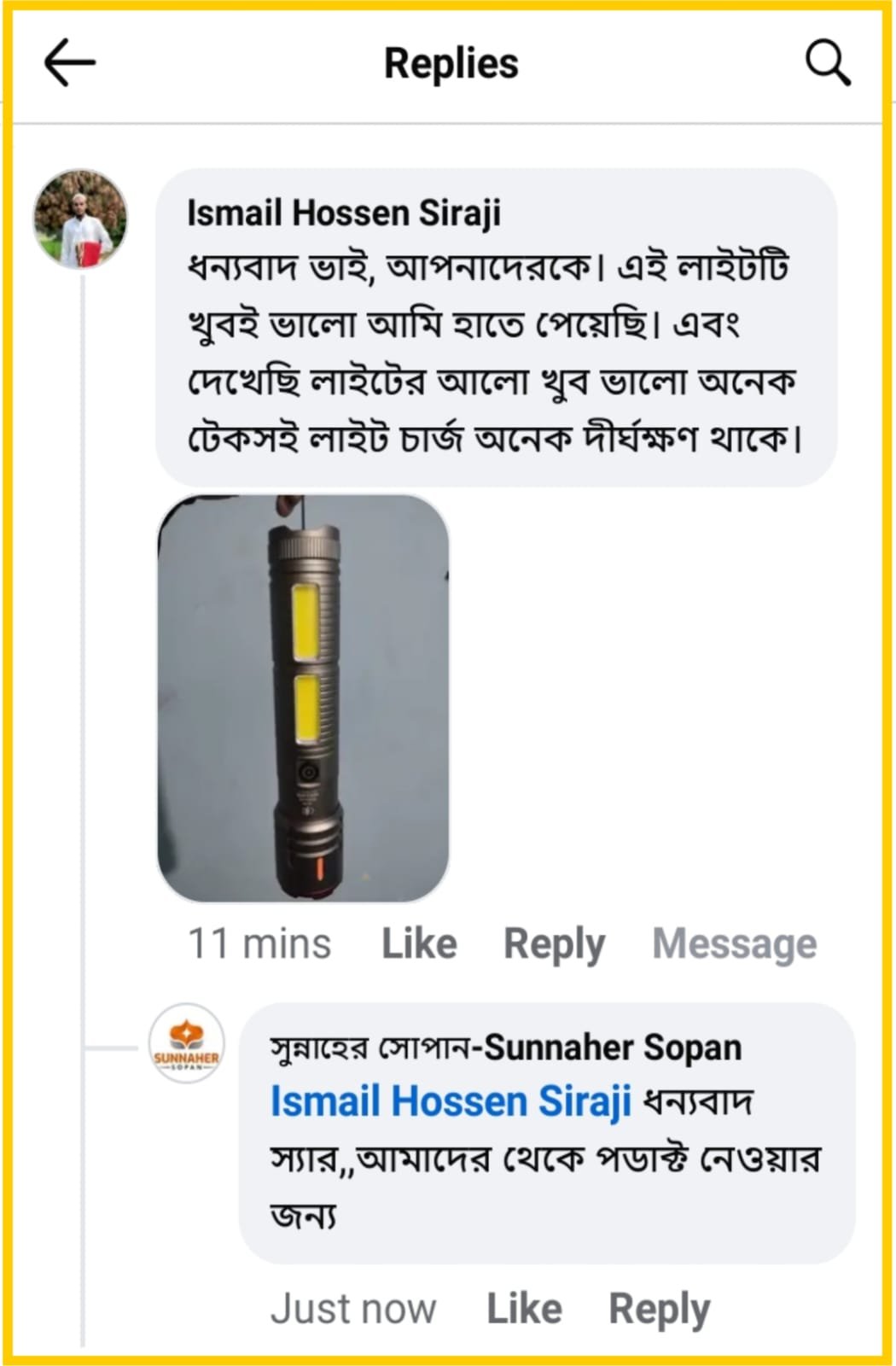Open blue tagged name Ismail Hossen Siraji

tap(451, 1101)
